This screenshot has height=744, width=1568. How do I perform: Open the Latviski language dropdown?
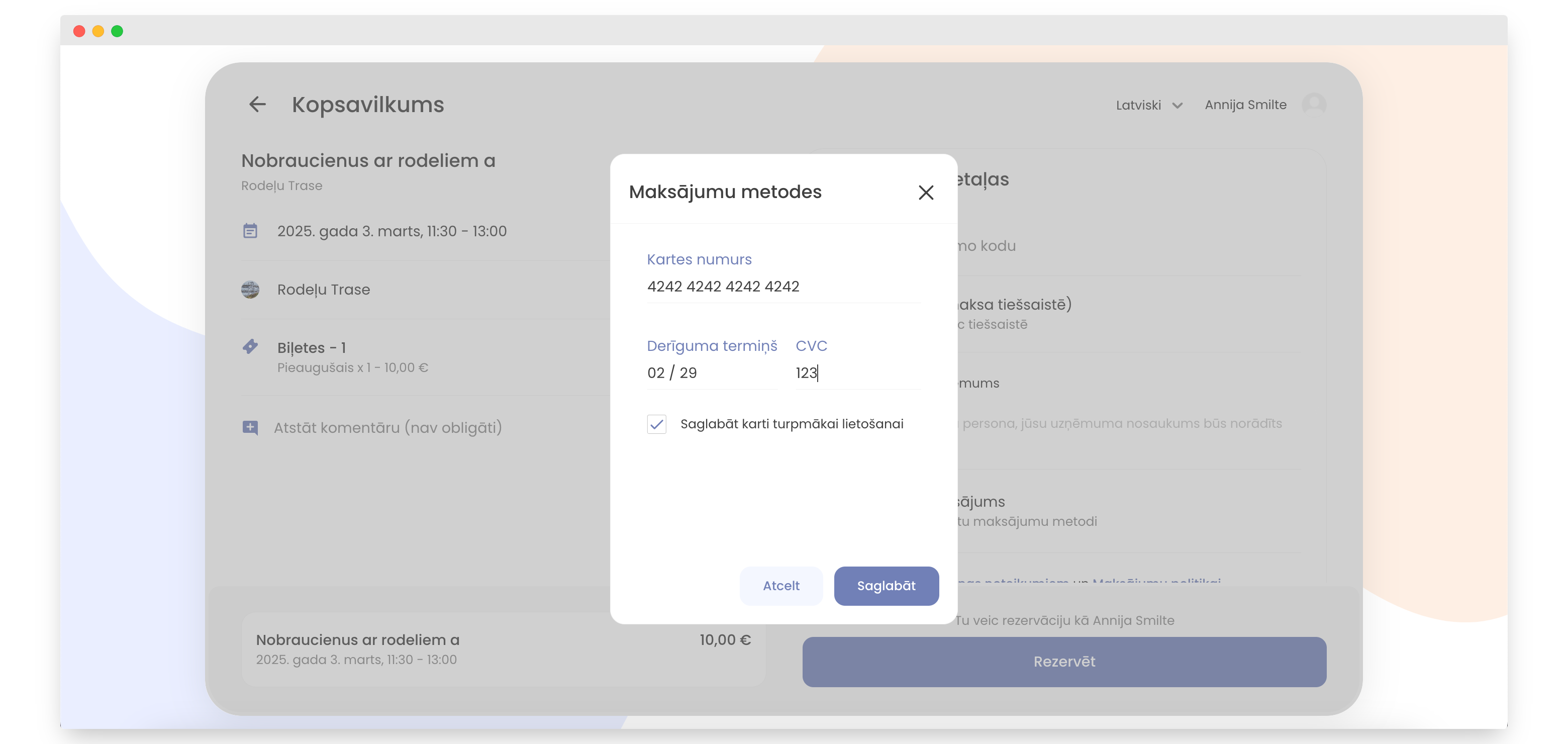pyautogui.click(x=1138, y=106)
